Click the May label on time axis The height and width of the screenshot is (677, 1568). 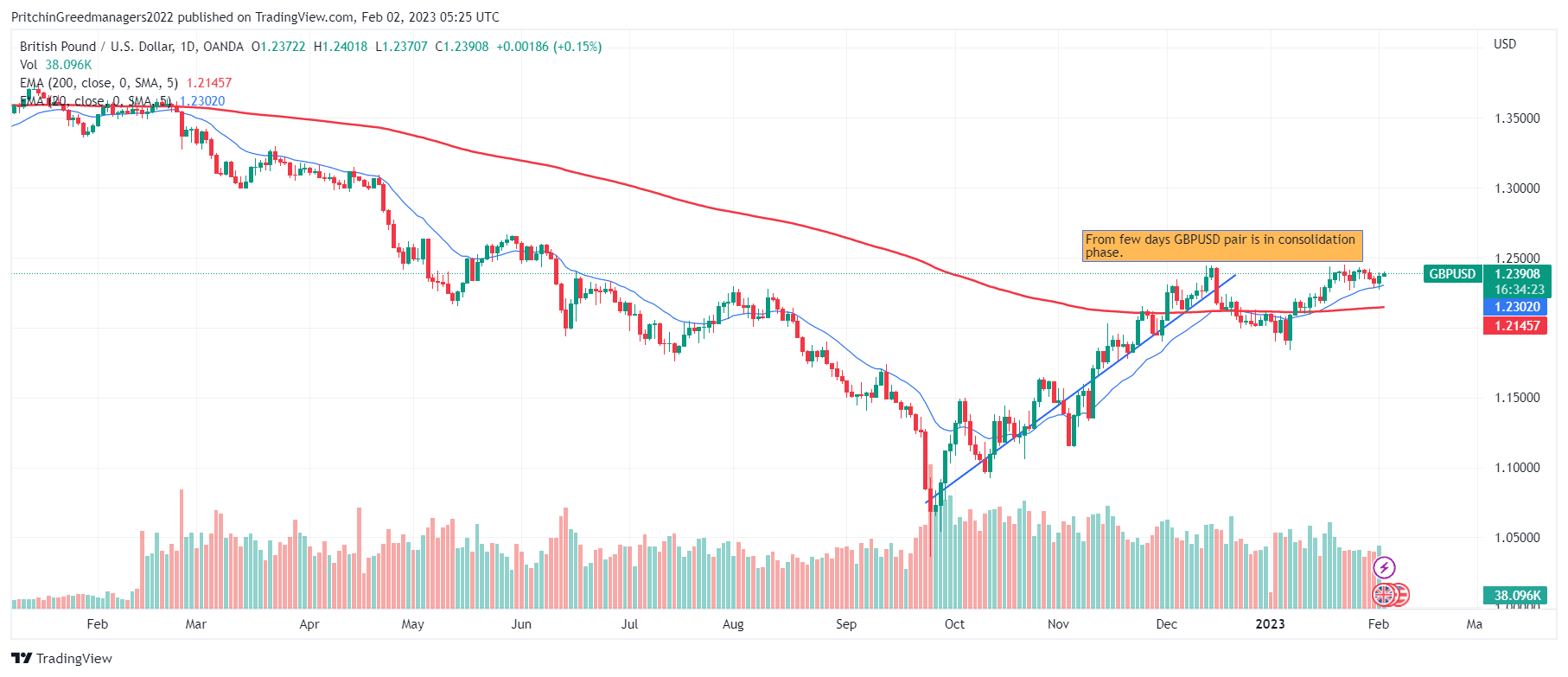click(x=413, y=624)
